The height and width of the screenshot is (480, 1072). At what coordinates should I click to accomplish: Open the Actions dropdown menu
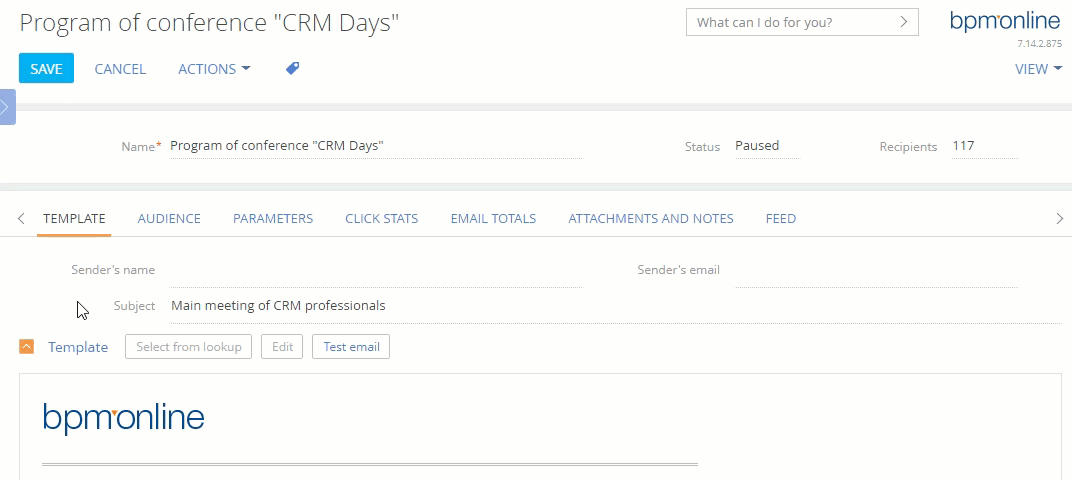214,69
